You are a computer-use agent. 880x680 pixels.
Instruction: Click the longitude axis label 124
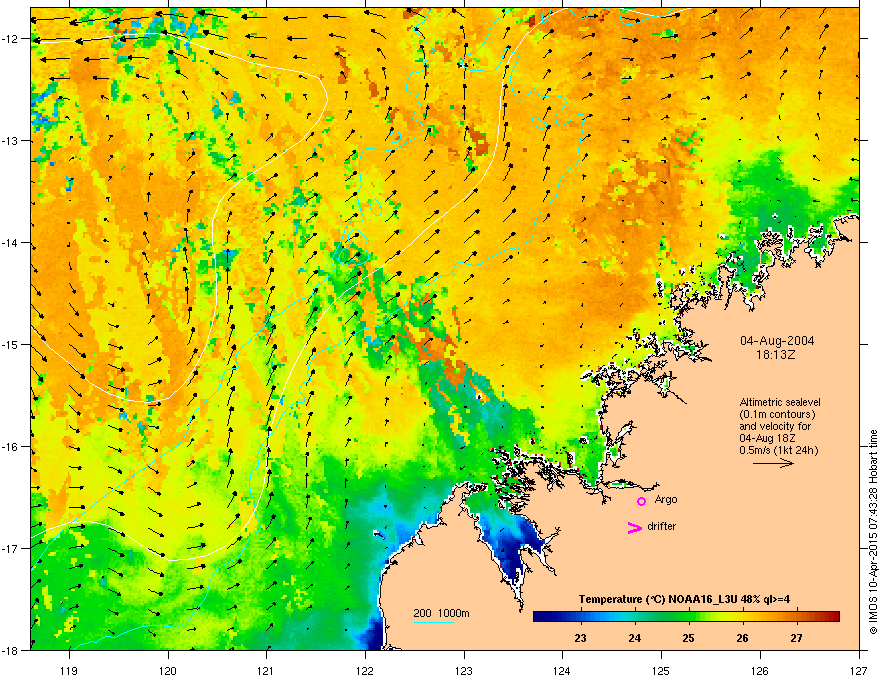(562, 670)
